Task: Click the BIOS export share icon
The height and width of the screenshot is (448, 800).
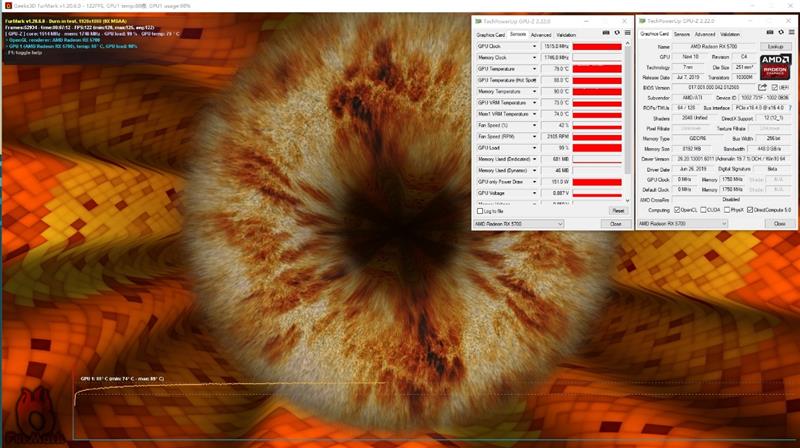Action: pyautogui.click(x=763, y=87)
